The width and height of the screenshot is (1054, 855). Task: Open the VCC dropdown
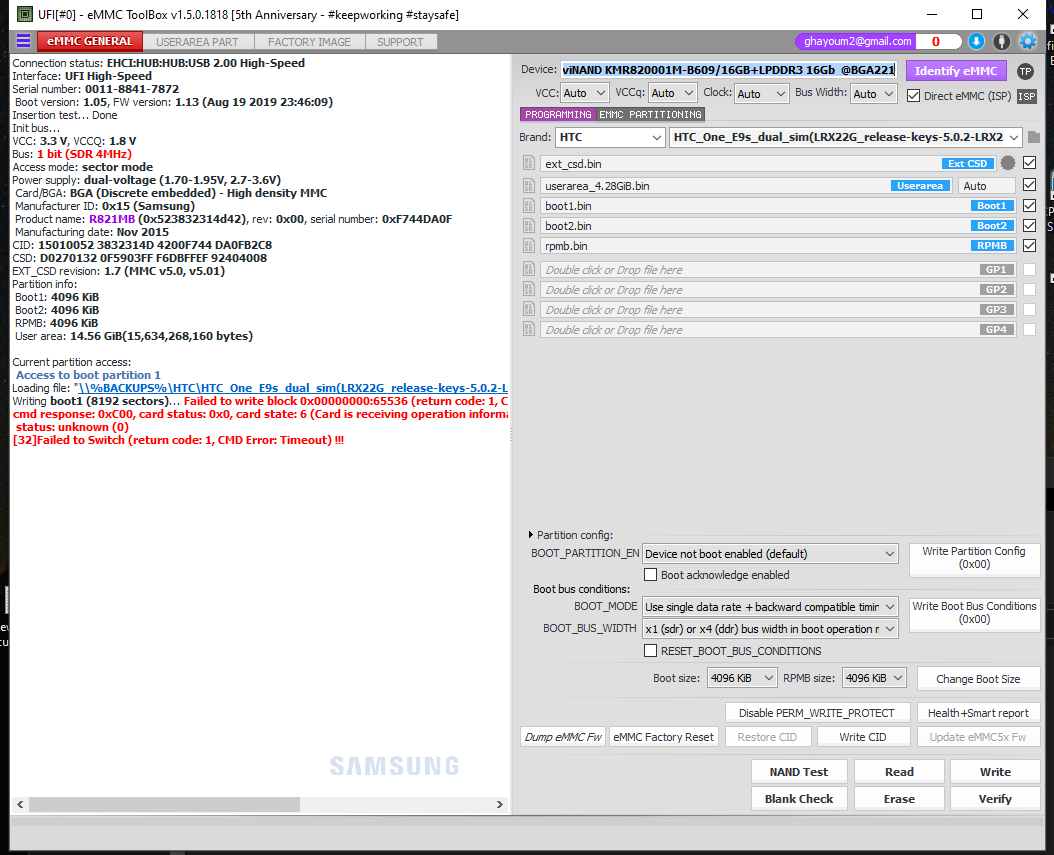(x=584, y=93)
